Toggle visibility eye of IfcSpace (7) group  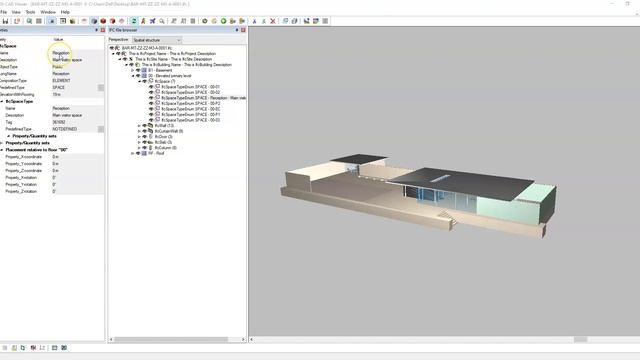click(144, 81)
